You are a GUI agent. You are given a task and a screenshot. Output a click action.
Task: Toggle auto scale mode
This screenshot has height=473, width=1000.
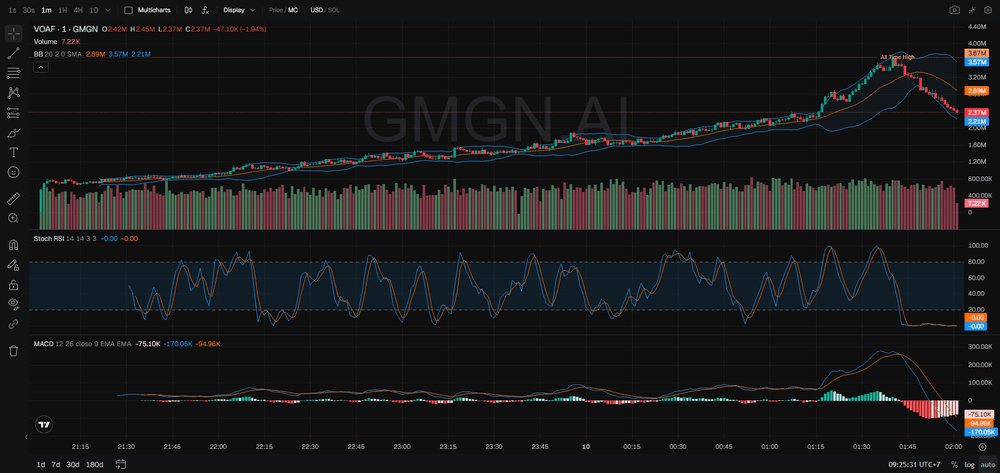(x=987, y=464)
